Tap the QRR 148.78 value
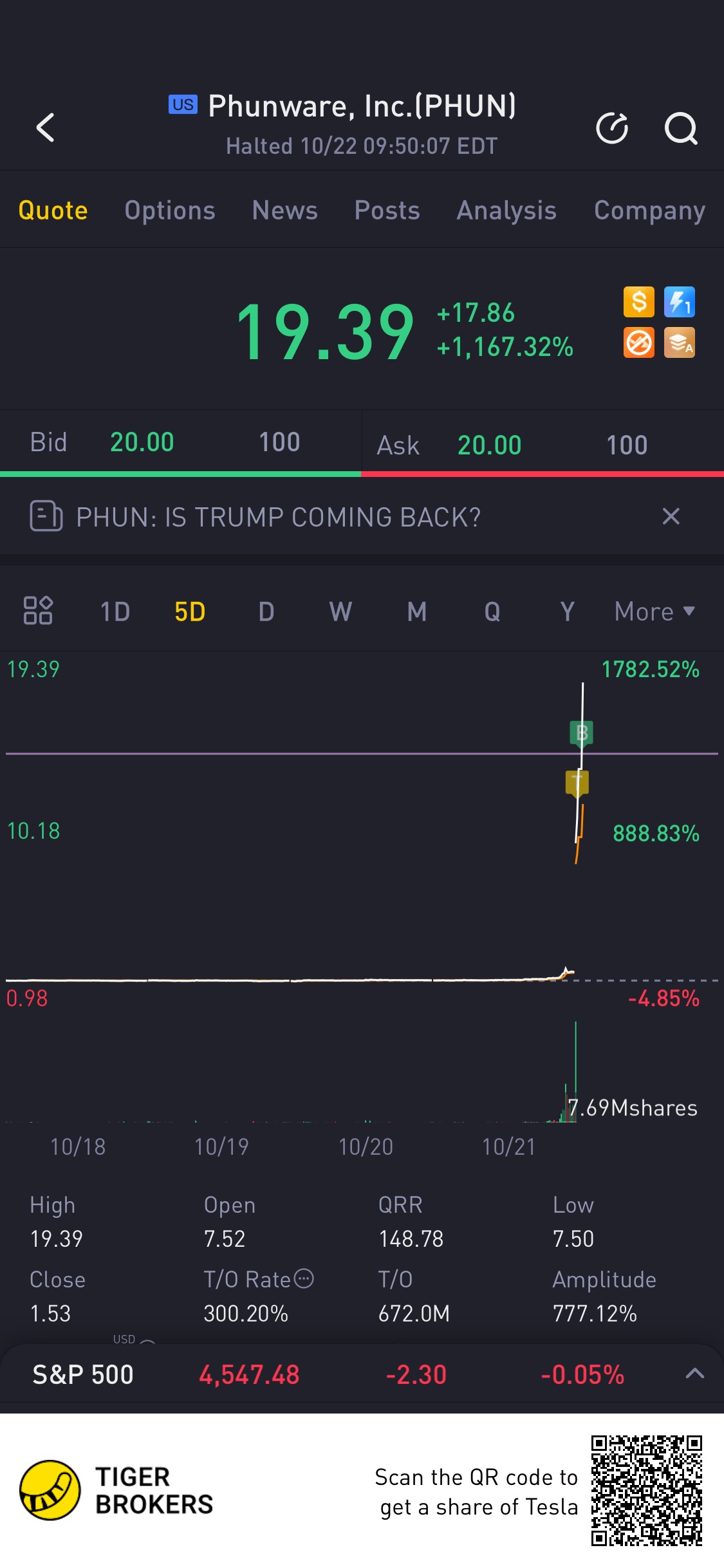 (411, 1238)
